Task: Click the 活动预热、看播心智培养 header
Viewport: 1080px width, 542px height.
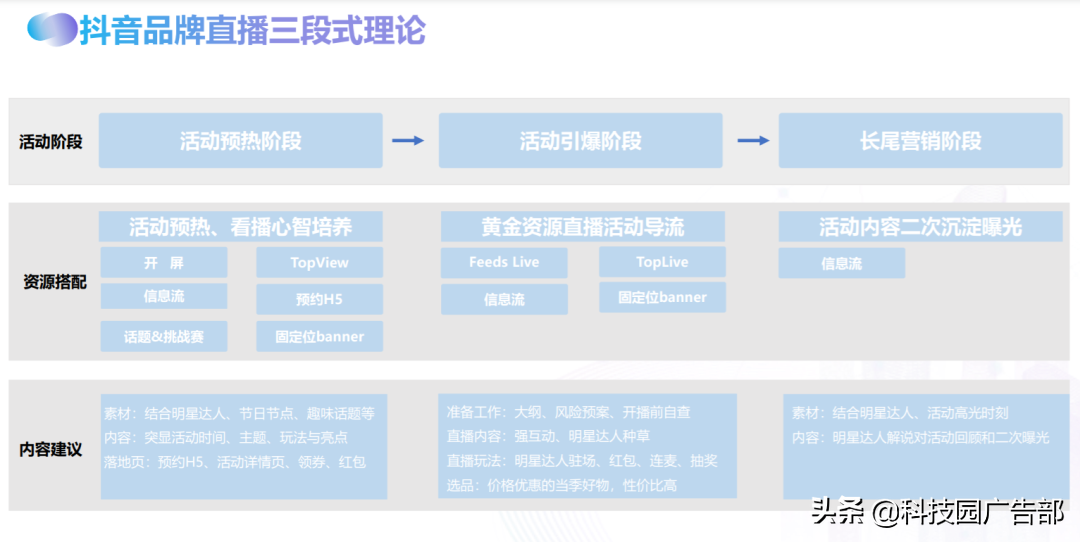Action: (x=240, y=227)
